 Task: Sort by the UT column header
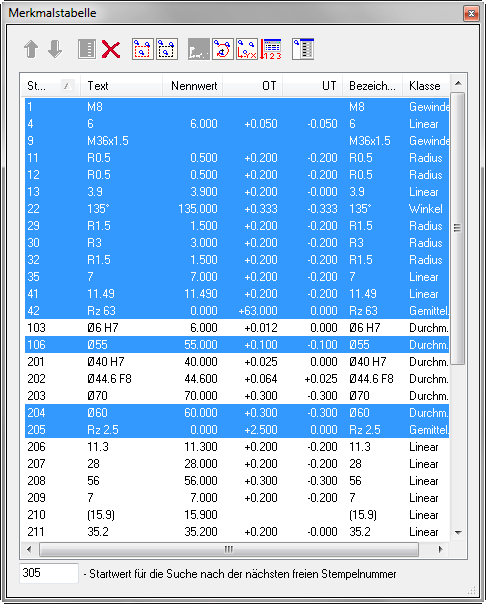[312, 86]
